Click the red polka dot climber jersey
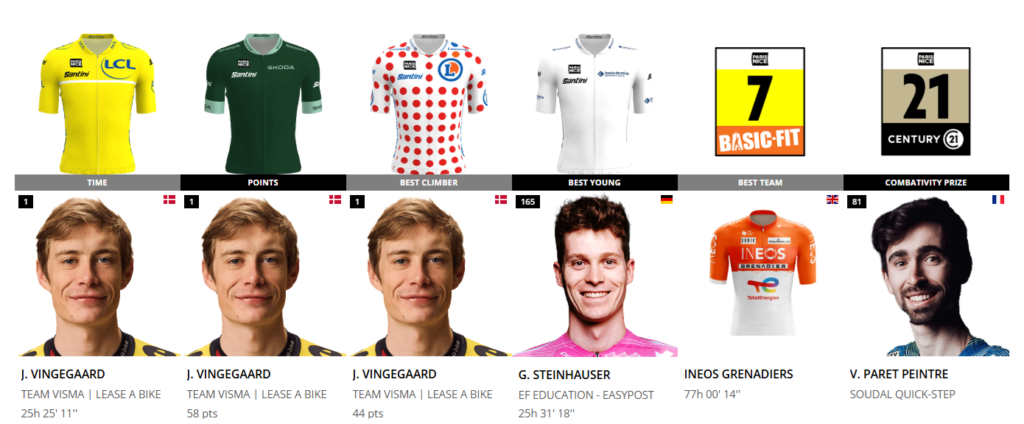This screenshot has width=1024, height=424. (x=428, y=103)
